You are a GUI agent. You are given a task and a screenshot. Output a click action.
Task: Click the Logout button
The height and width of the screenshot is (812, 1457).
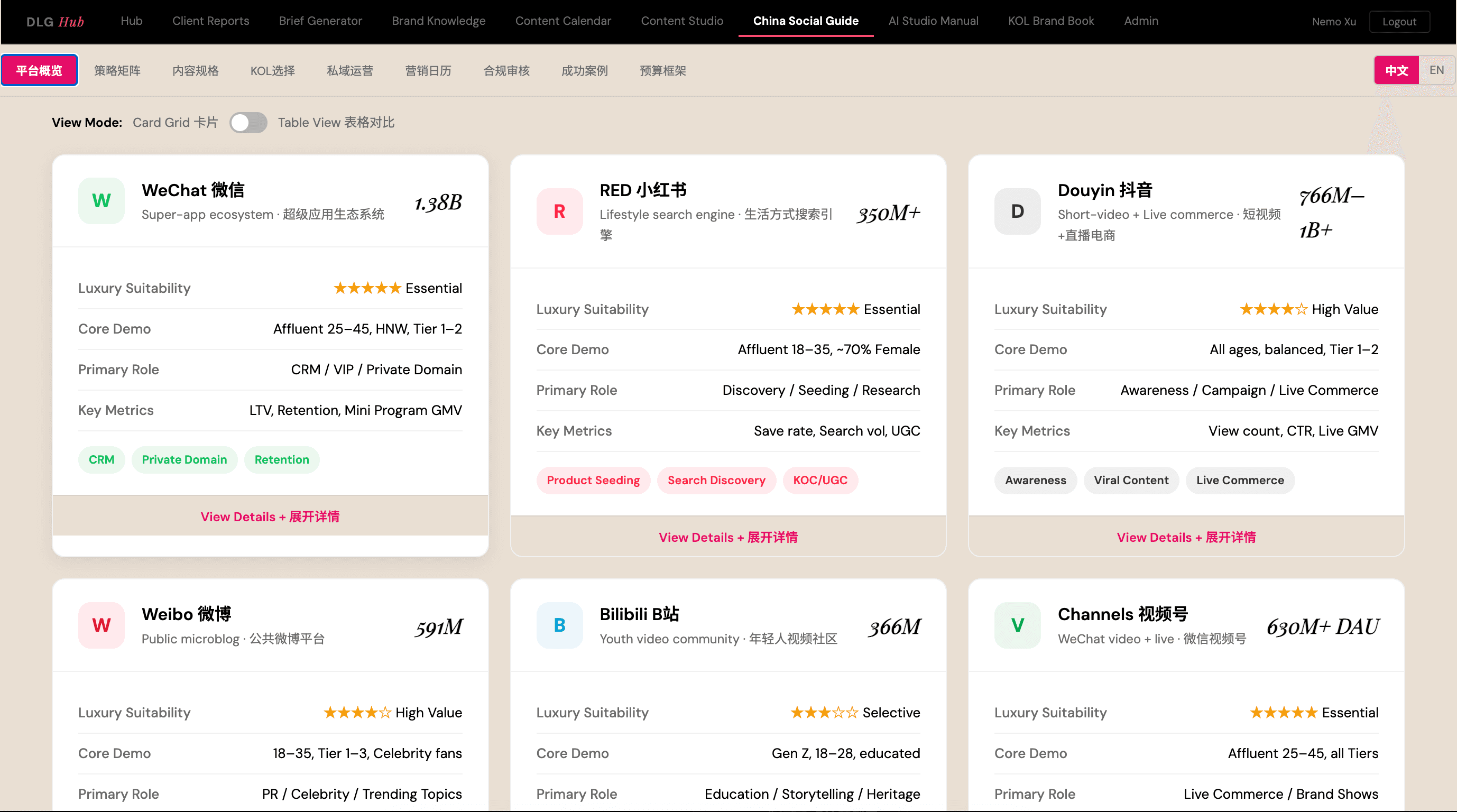(1399, 22)
